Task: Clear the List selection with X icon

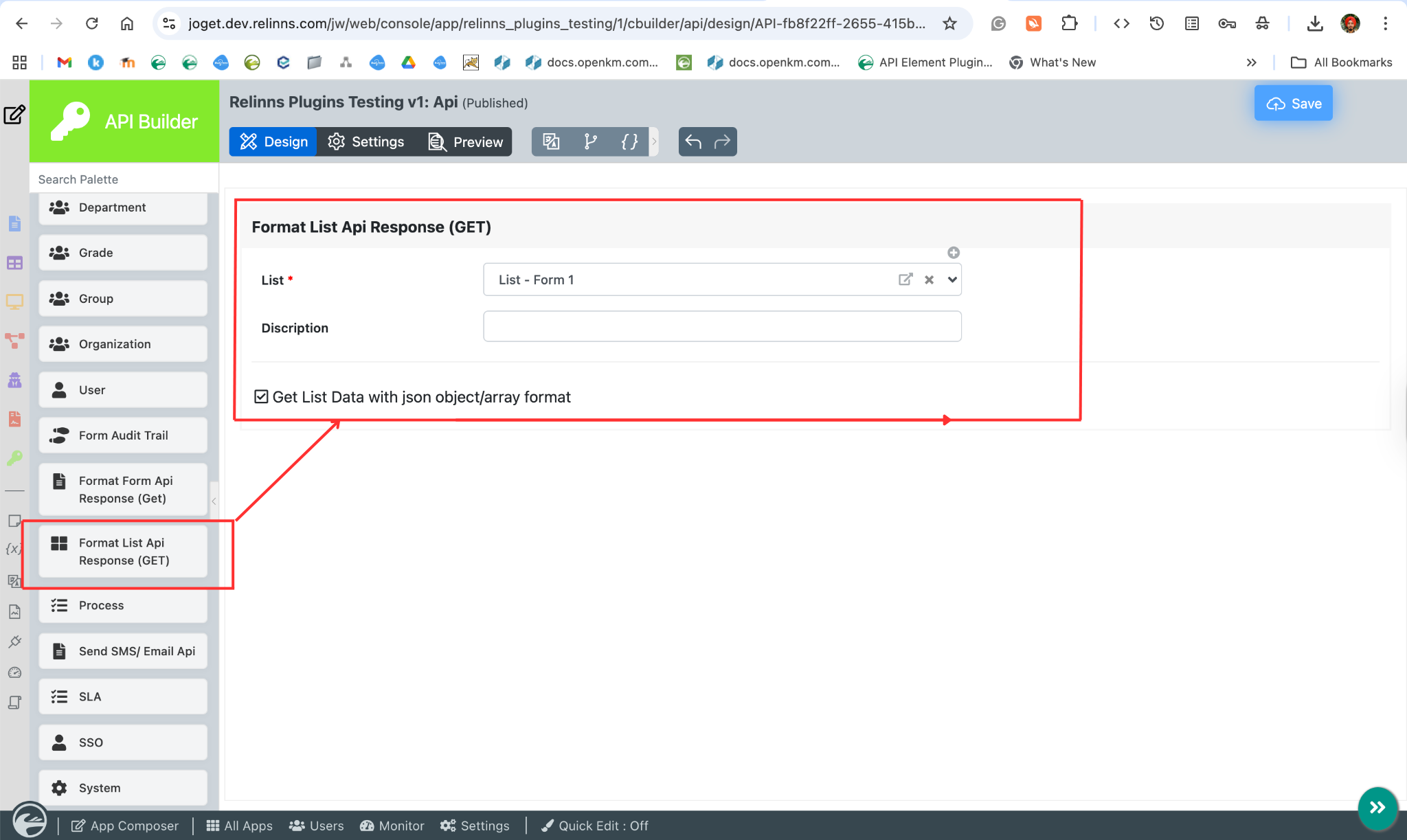Action: pyautogui.click(x=929, y=280)
